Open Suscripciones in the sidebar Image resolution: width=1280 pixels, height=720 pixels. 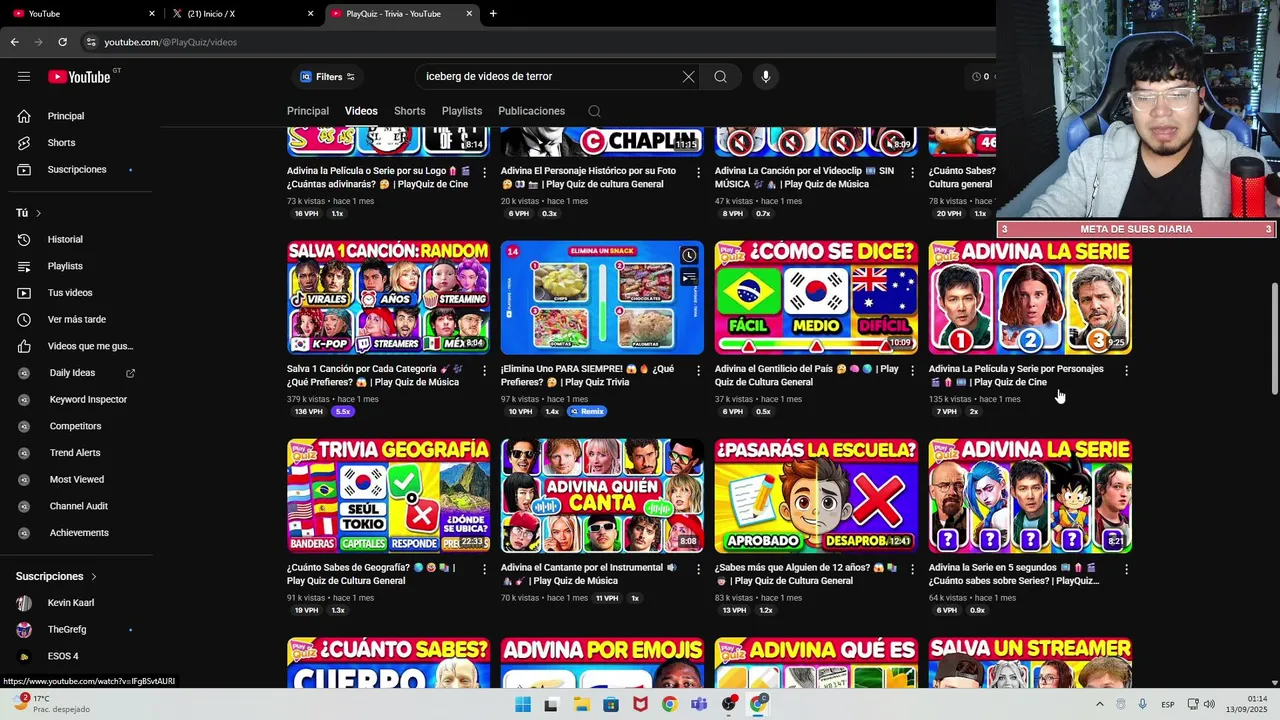pyautogui.click(x=76, y=169)
